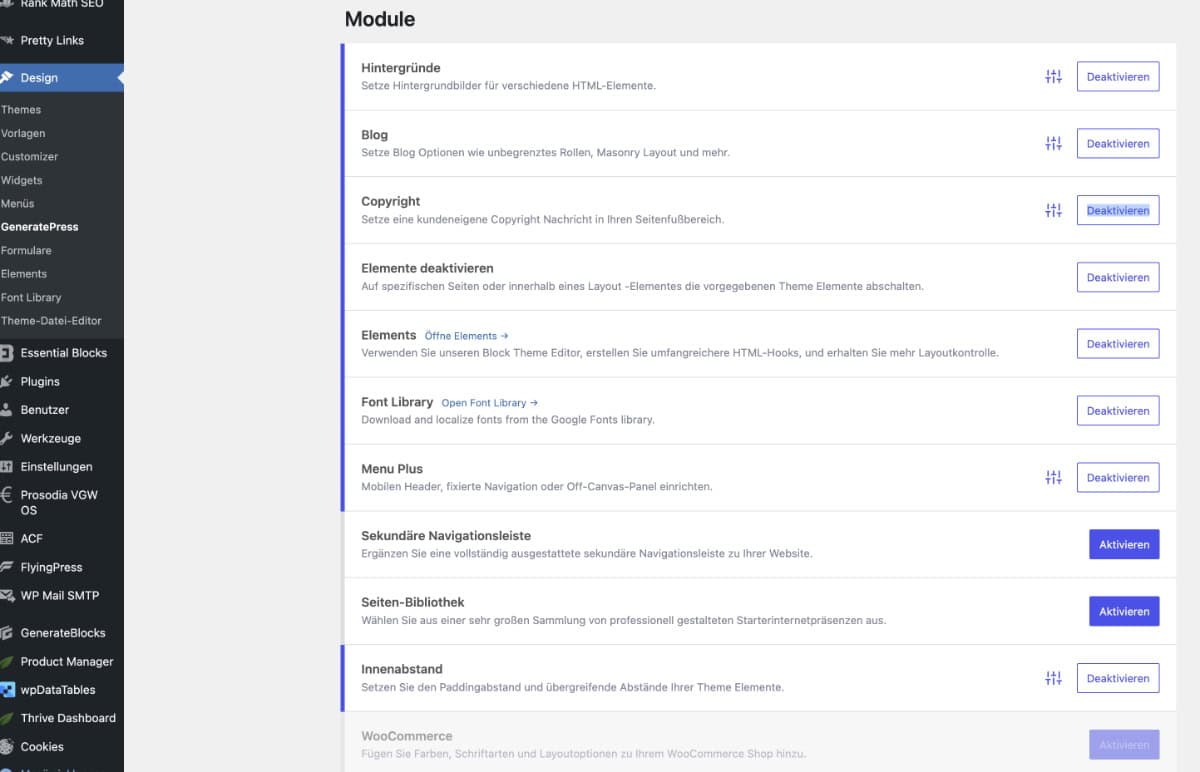
Task: Click the GenerateBlocks sidebar icon
Action: (x=7, y=633)
